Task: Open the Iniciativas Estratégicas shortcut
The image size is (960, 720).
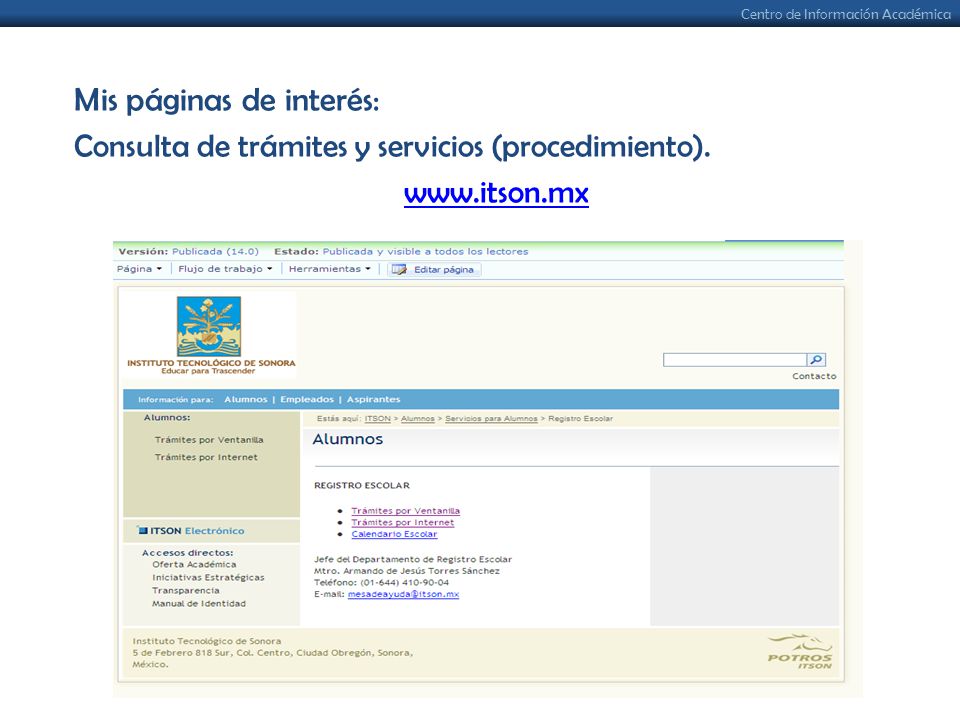Action: click(x=208, y=577)
